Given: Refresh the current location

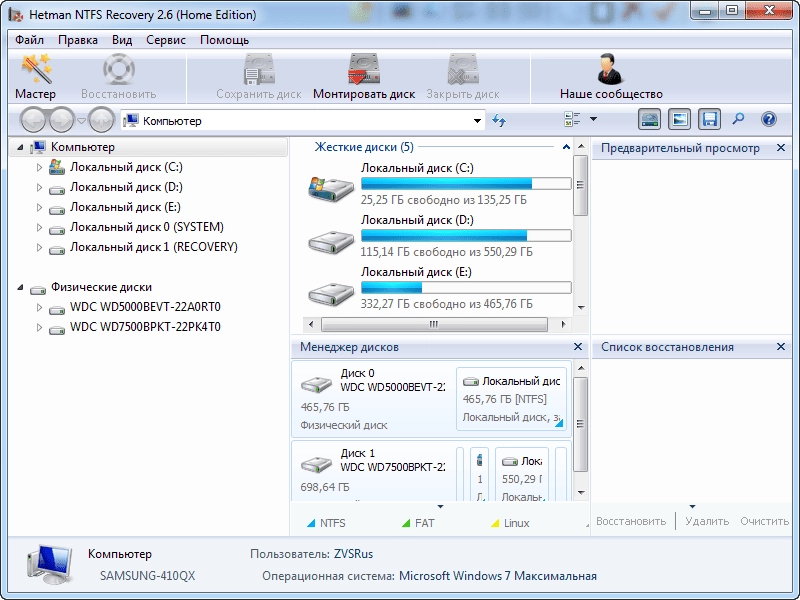Looking at the screenshot, I should [498, 120].
